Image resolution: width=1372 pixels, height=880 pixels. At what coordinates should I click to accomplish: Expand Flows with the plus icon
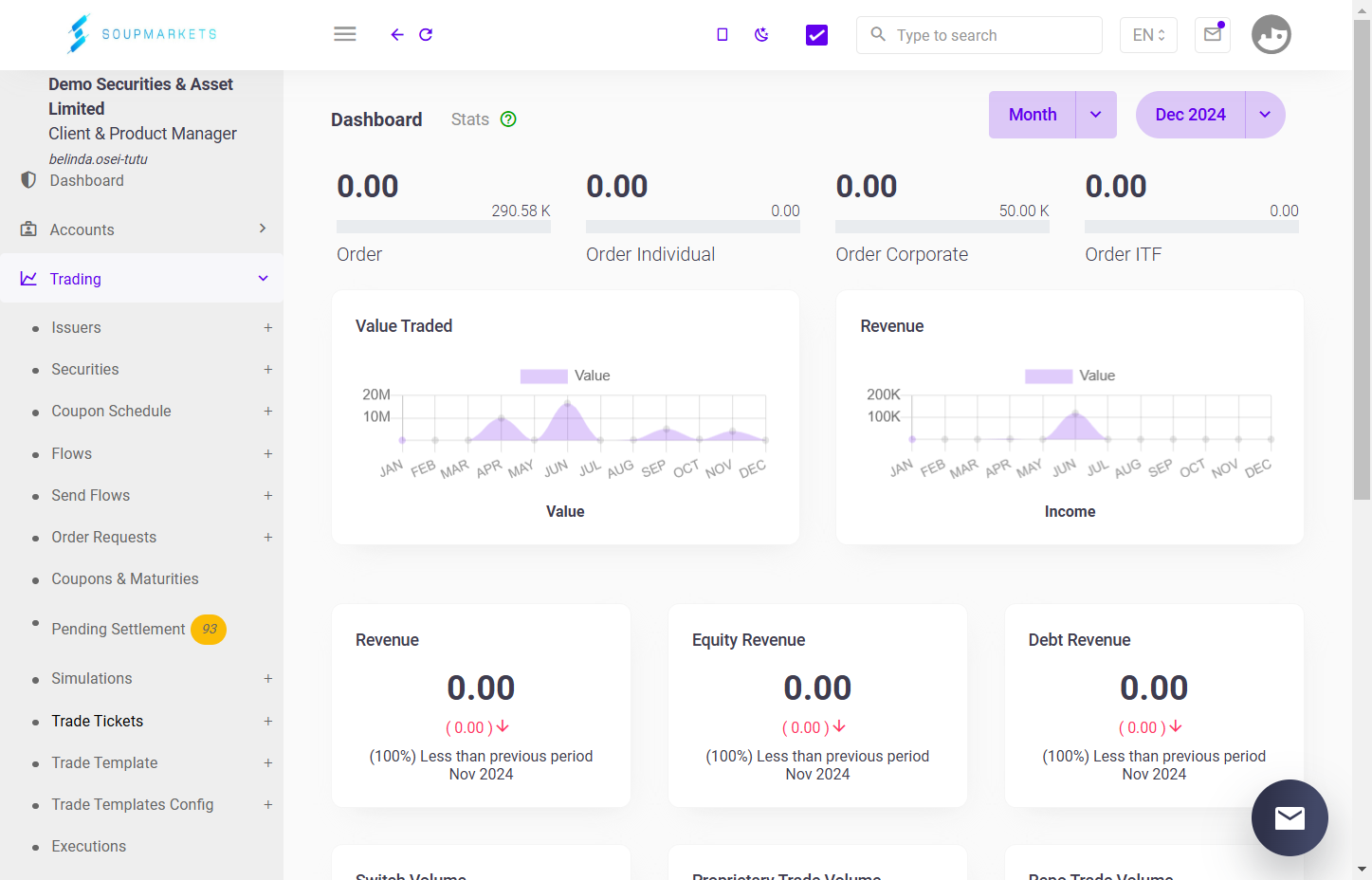268,454
